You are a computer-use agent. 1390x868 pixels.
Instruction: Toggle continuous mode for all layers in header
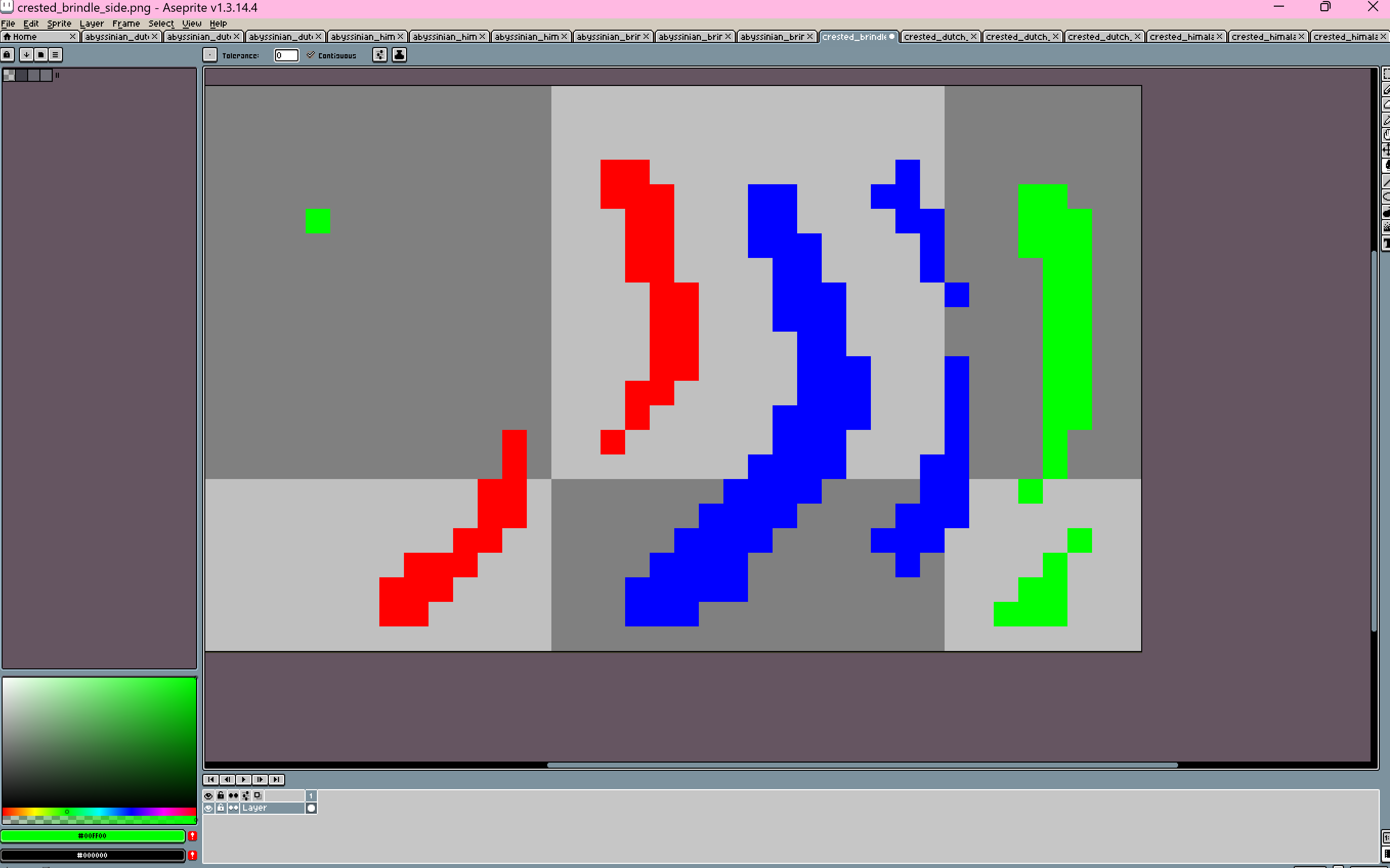coord(233,796)
